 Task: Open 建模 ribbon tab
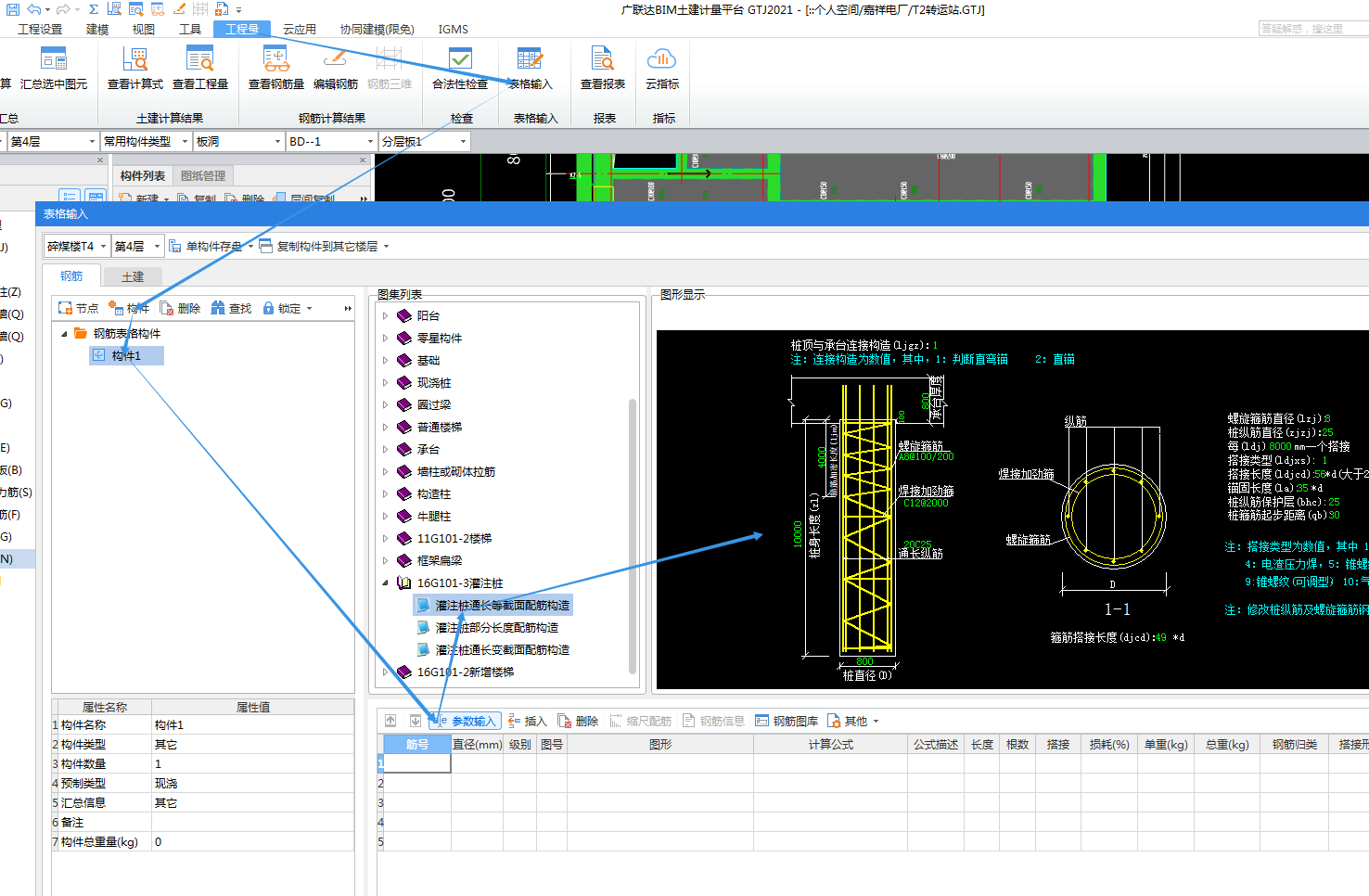point(97,29)
